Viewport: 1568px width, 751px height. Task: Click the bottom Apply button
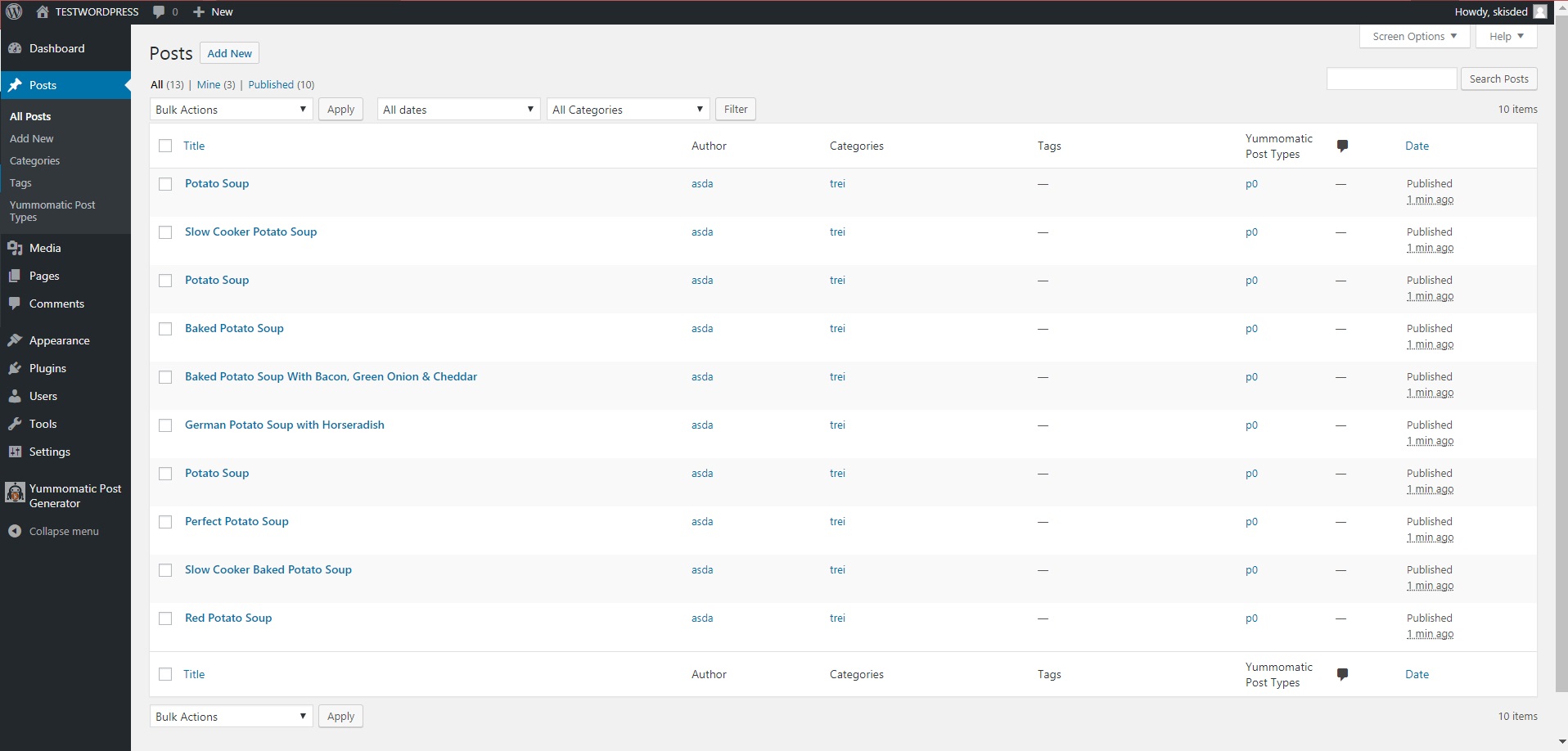click(x=341, y=717)
